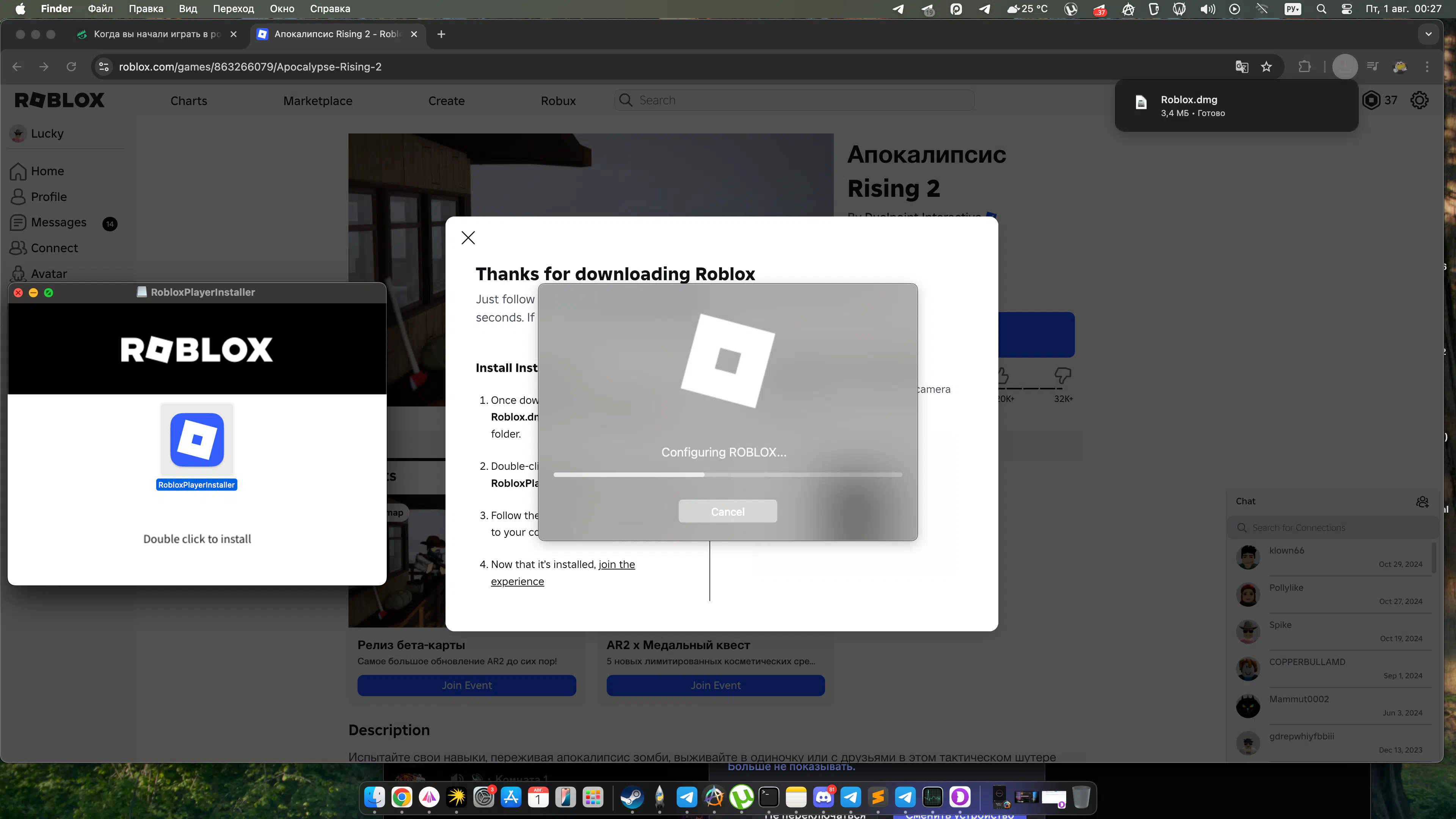The width and height of the screenshot is (1456, 819).
Task: Follow the 'join the experience' link
Action: tap(562, 573)
